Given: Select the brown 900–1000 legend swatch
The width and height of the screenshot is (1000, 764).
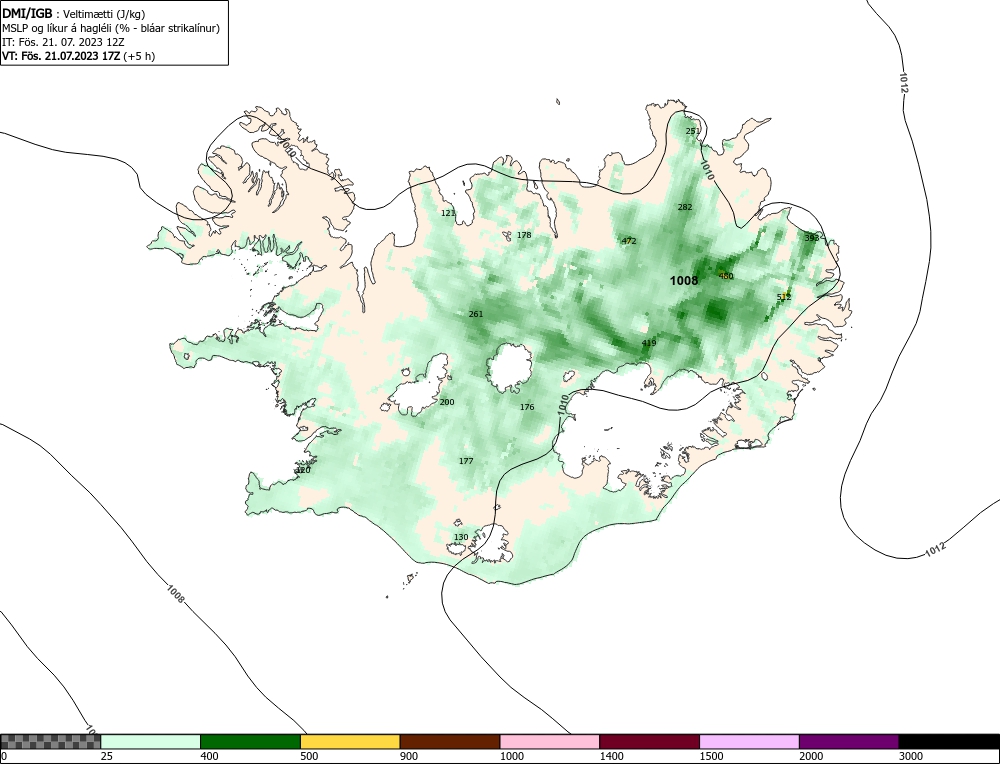Looking at the screenshot, I should click(450, 742).
